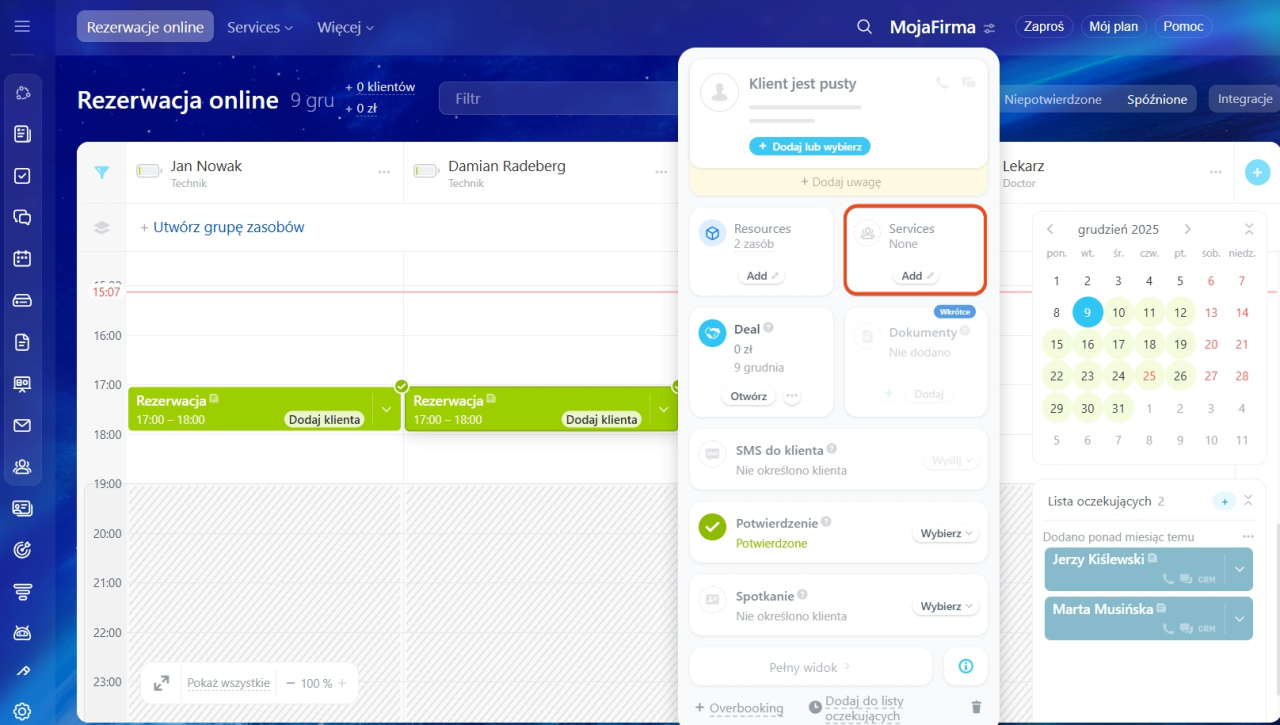Expand Jan Nowak's Rezerwacja chevron
This screenshot has height=725, width=1280.
tap(387, 409)
